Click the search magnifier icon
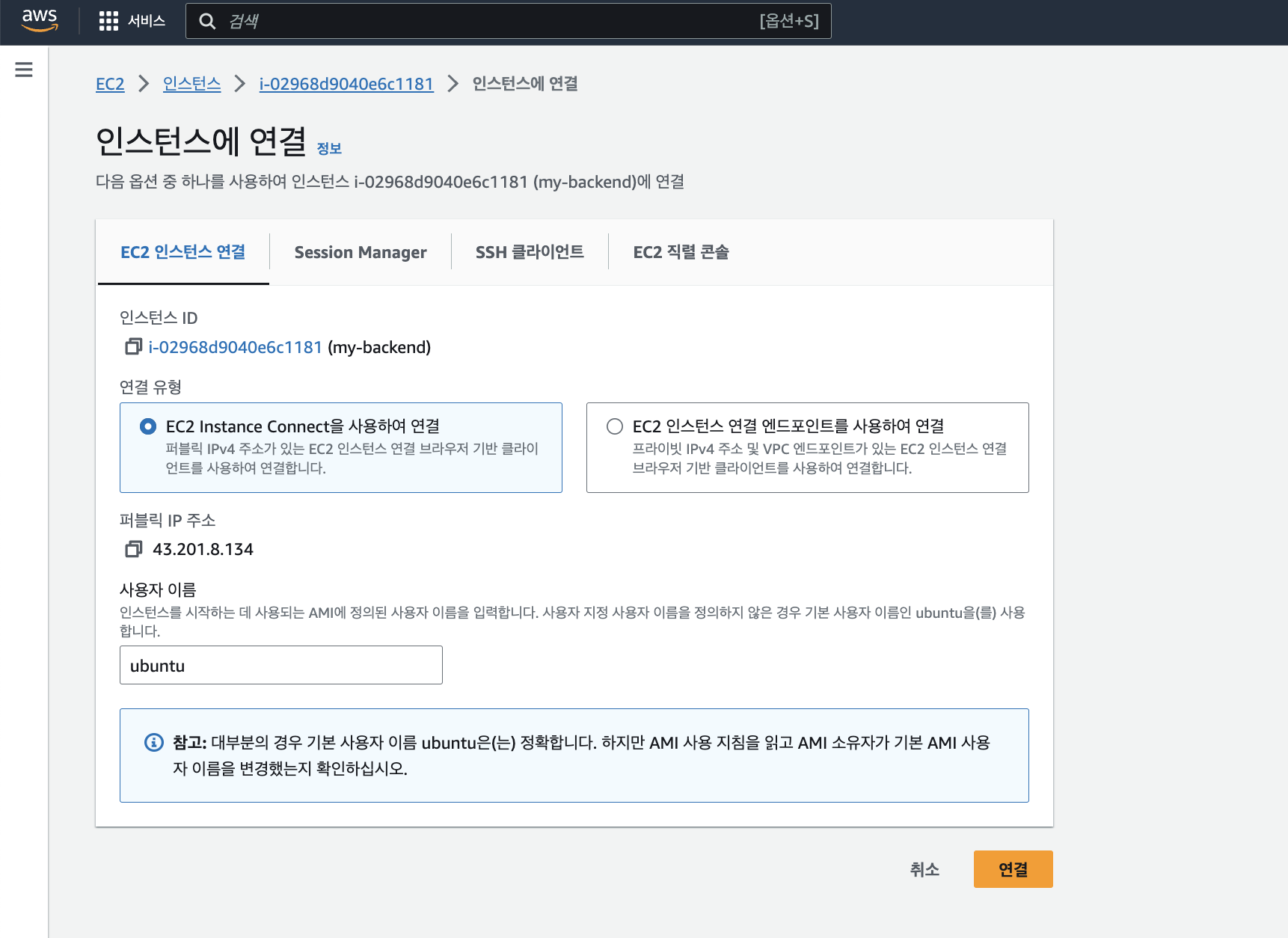The height and width of the screenshot is (938, 1288). (207, 21)
